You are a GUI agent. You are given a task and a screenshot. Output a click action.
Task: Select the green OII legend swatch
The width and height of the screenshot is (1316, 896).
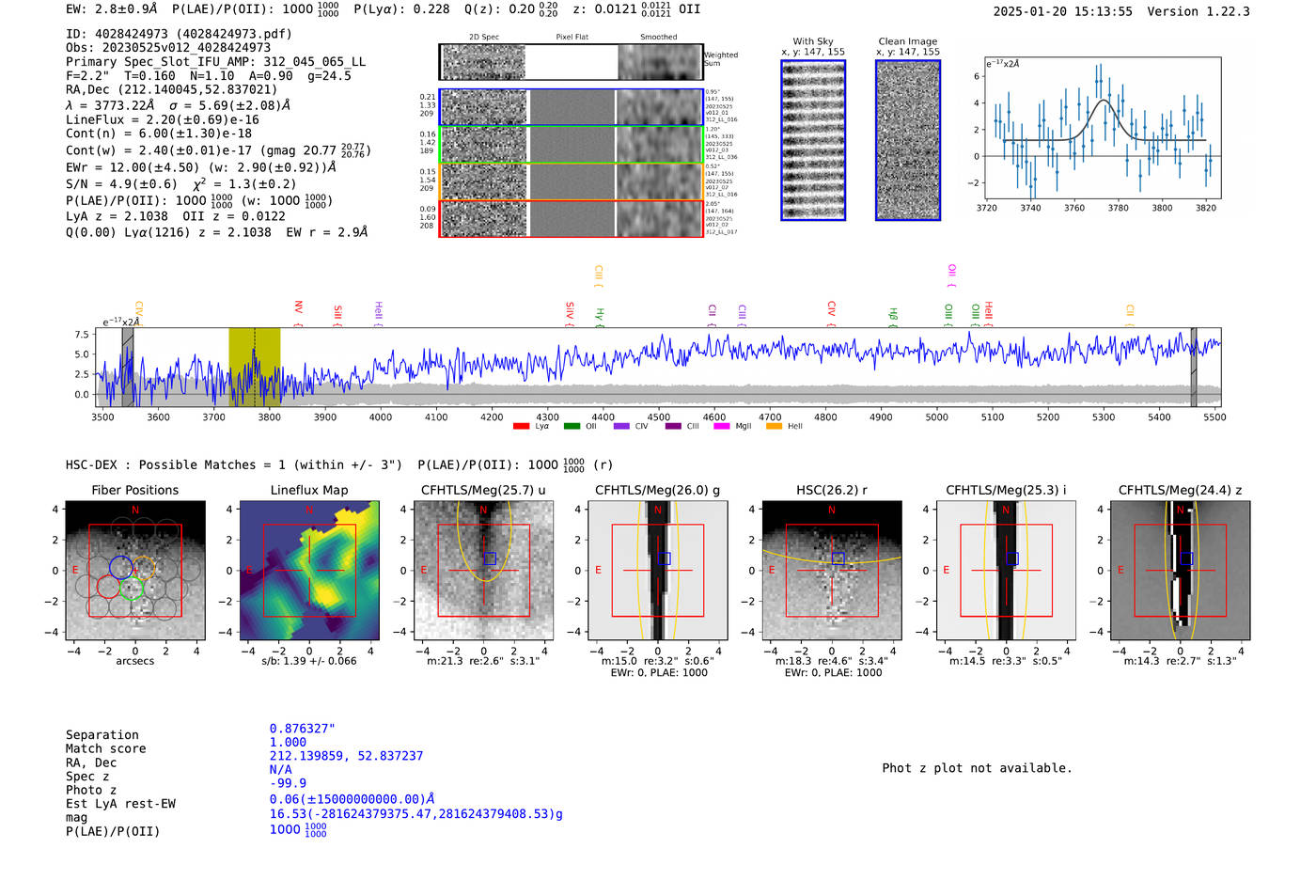pyautogui.click(x=572, y=427)
